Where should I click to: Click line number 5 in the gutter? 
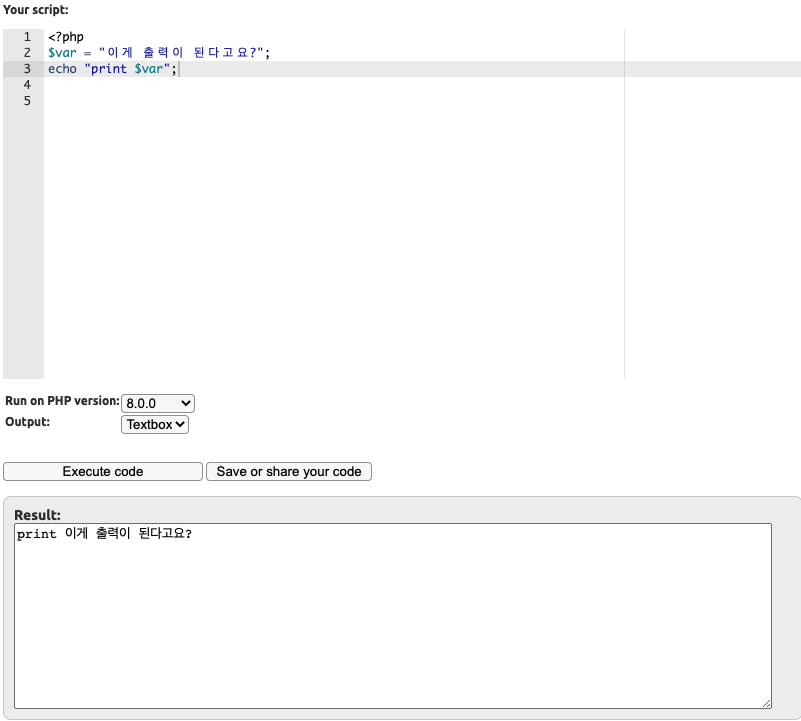[27, 101]
